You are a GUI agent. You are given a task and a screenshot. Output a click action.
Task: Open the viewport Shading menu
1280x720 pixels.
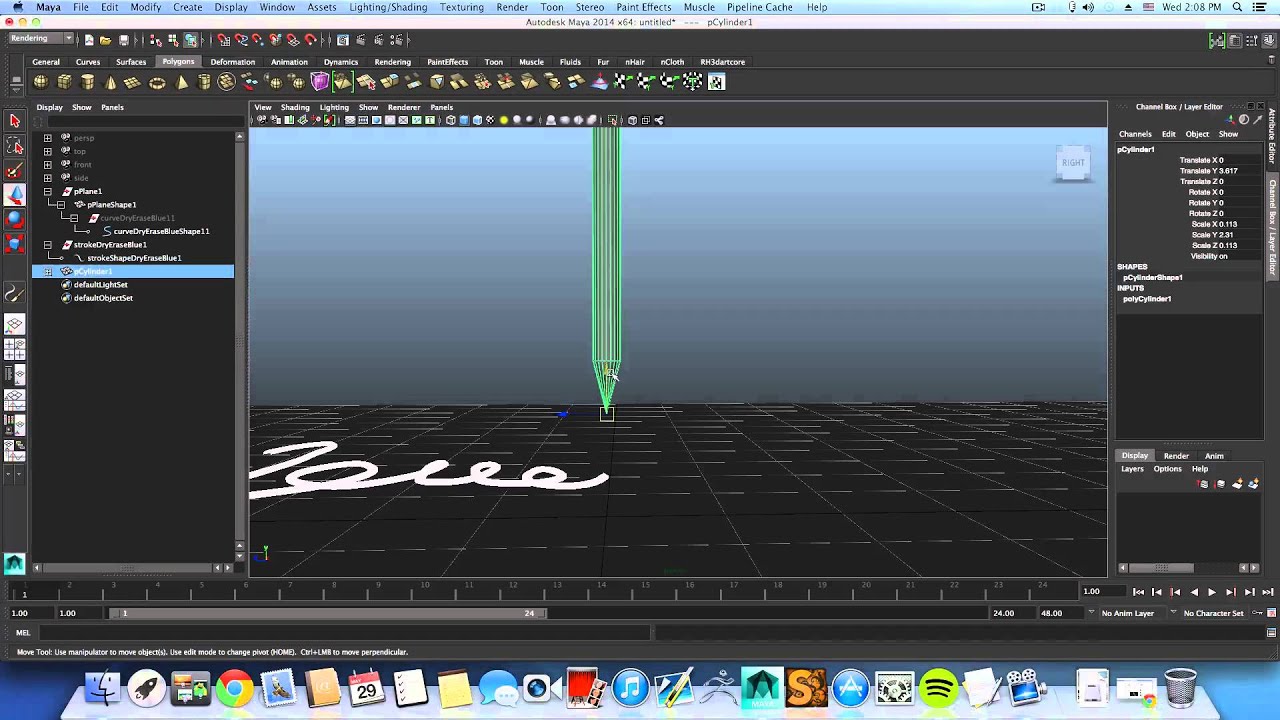click(x=295, y=107)
